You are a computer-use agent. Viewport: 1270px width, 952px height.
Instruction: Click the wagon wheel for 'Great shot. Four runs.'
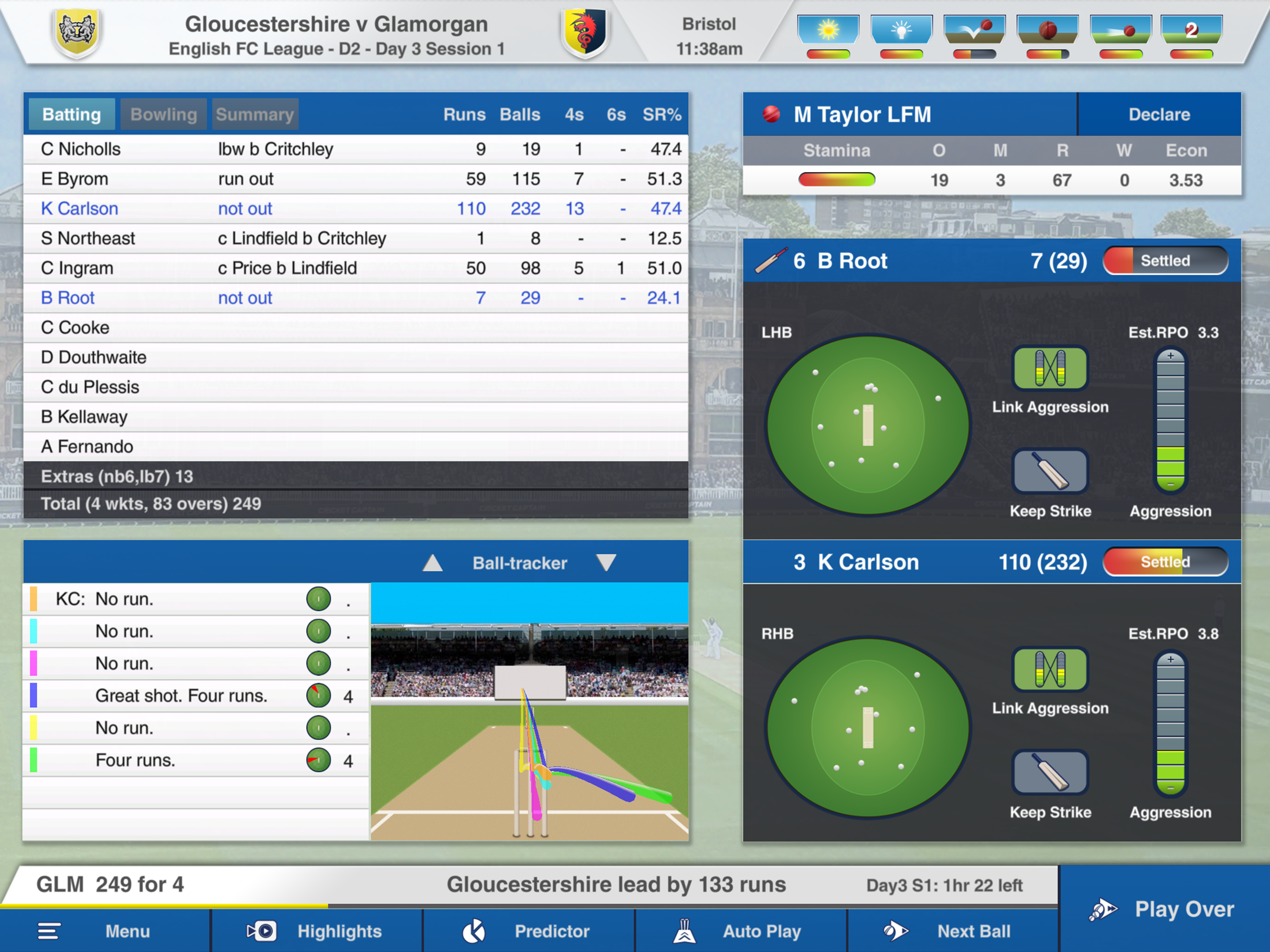click(x=318, y=695)
